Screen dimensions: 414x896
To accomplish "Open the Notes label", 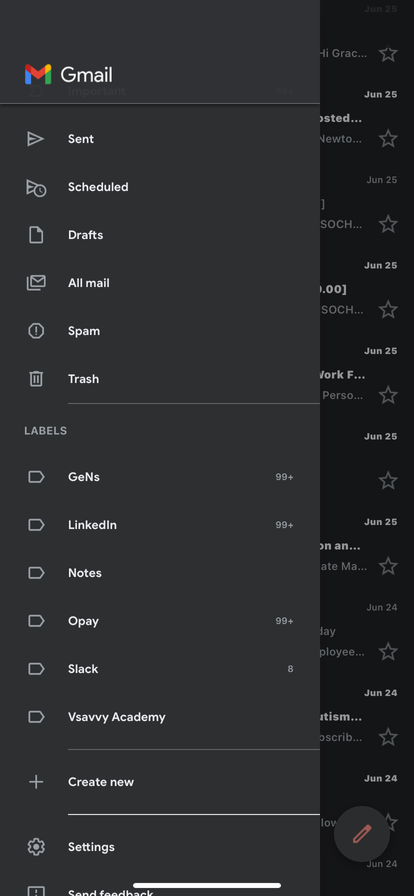I will [x=160, y=573].
